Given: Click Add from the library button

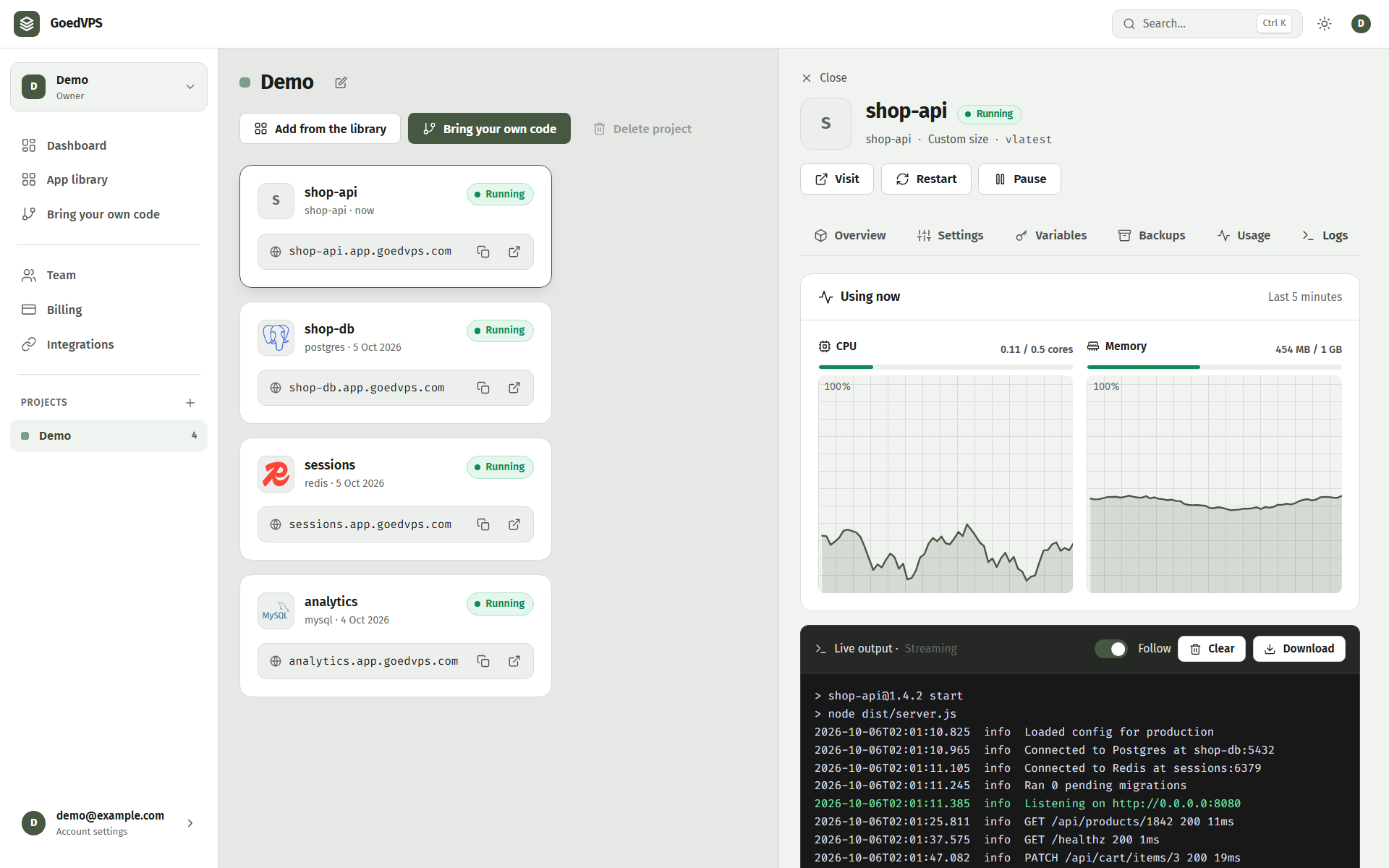Looking at the screenshot, I should coord(320,129).
